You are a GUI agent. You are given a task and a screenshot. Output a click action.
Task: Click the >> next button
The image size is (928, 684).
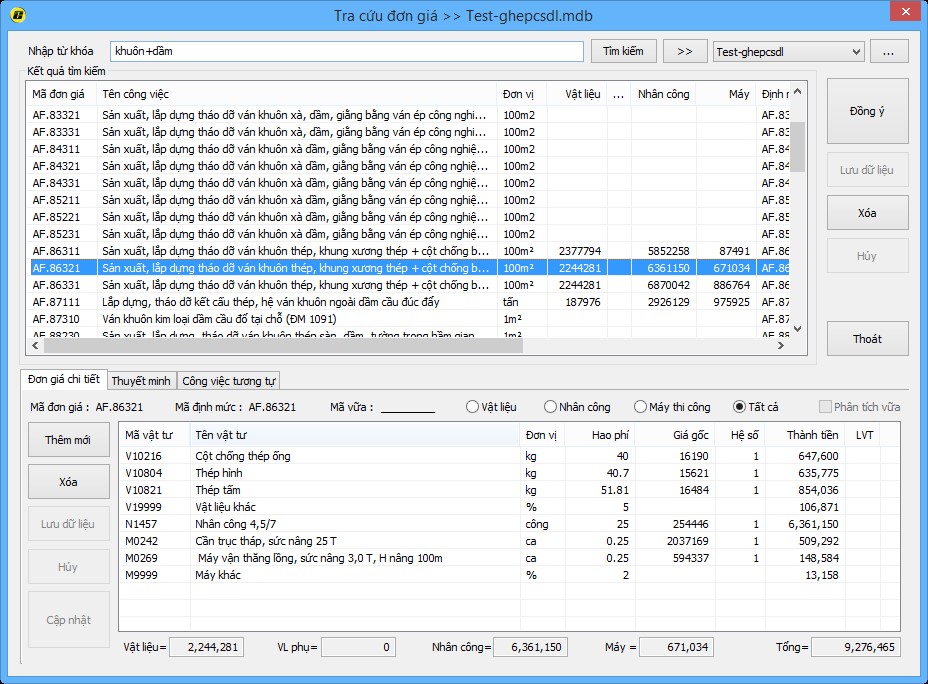pyautogui.click(x=684, y=51)
